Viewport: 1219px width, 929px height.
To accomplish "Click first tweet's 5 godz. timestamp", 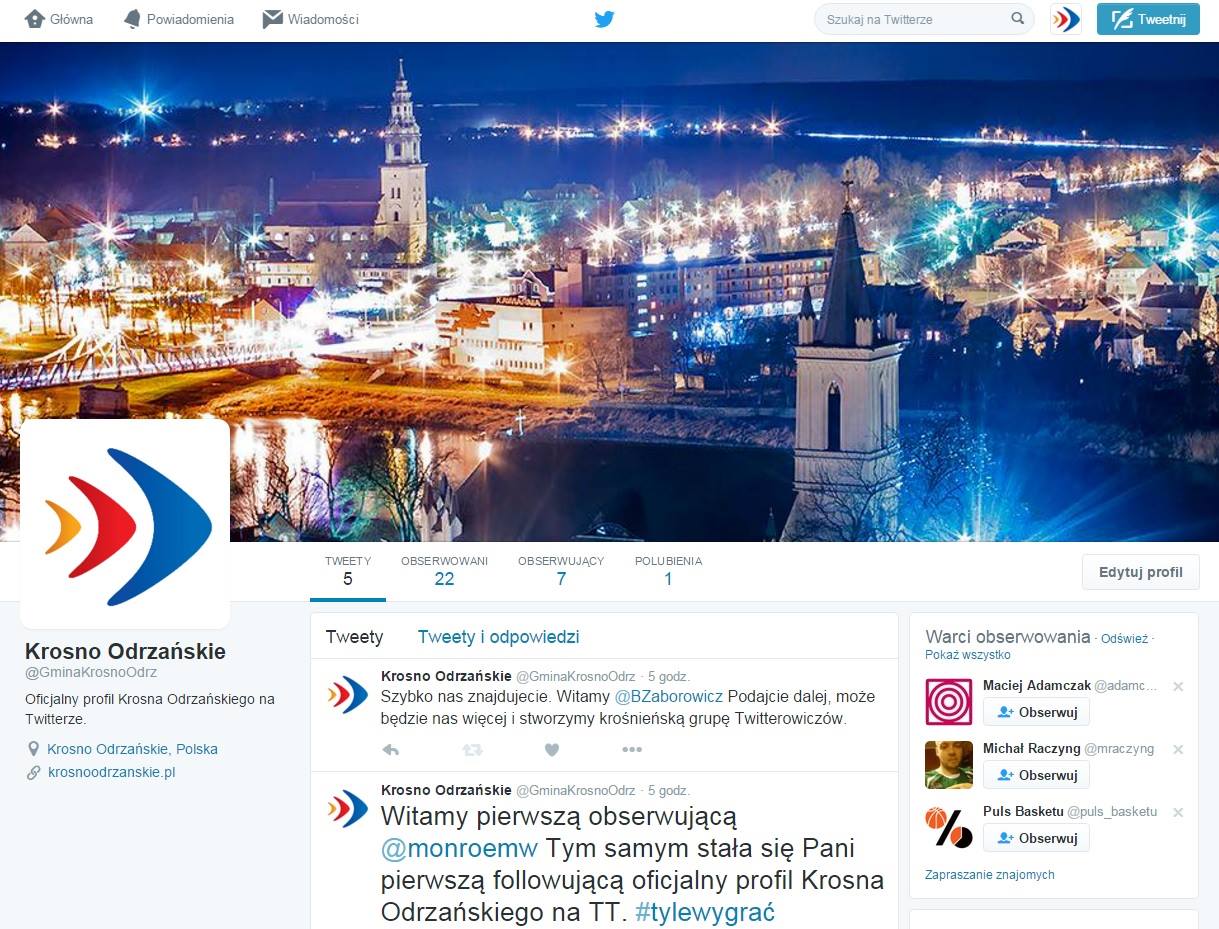I will pos(669,676).
